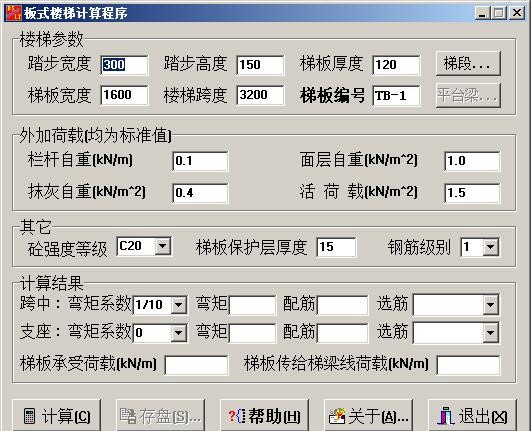Viewport: 531px width, 431px height.
Task: Click the 栏杆自重 field showing 0.1
Action: (200, 161)
